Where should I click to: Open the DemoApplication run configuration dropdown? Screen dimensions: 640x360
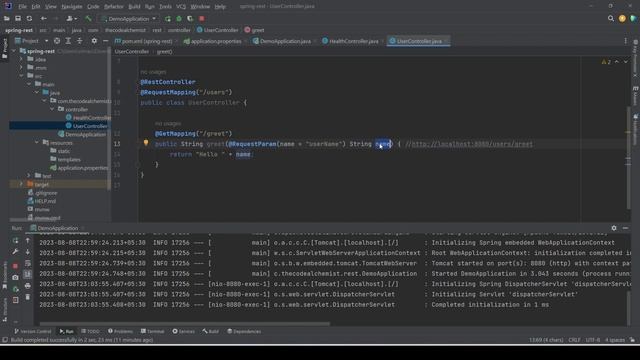pyautogui.click(x=129, y=19)
